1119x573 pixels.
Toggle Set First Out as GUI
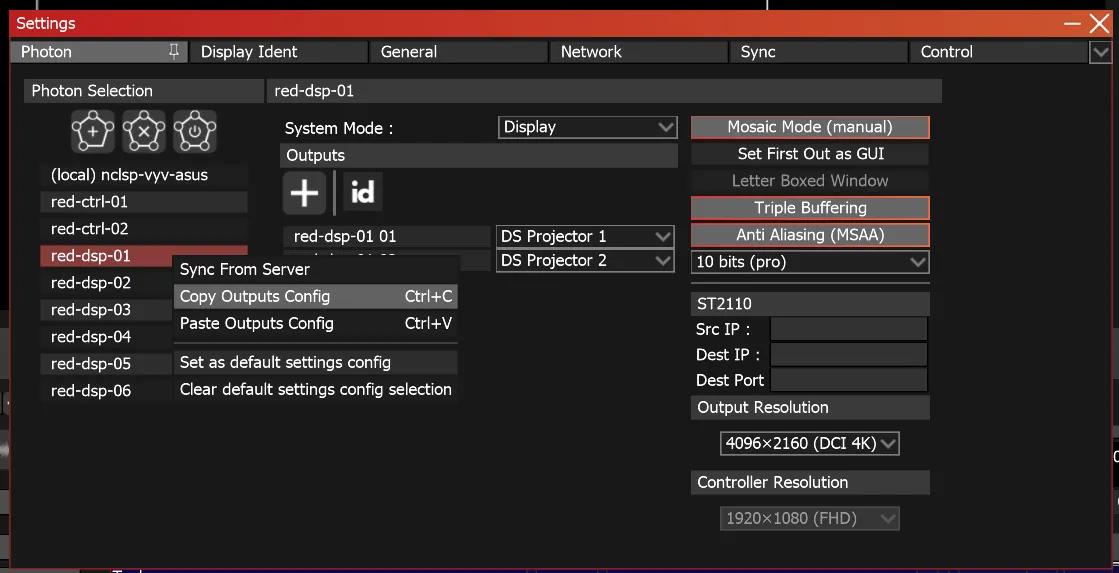[810, 154]
